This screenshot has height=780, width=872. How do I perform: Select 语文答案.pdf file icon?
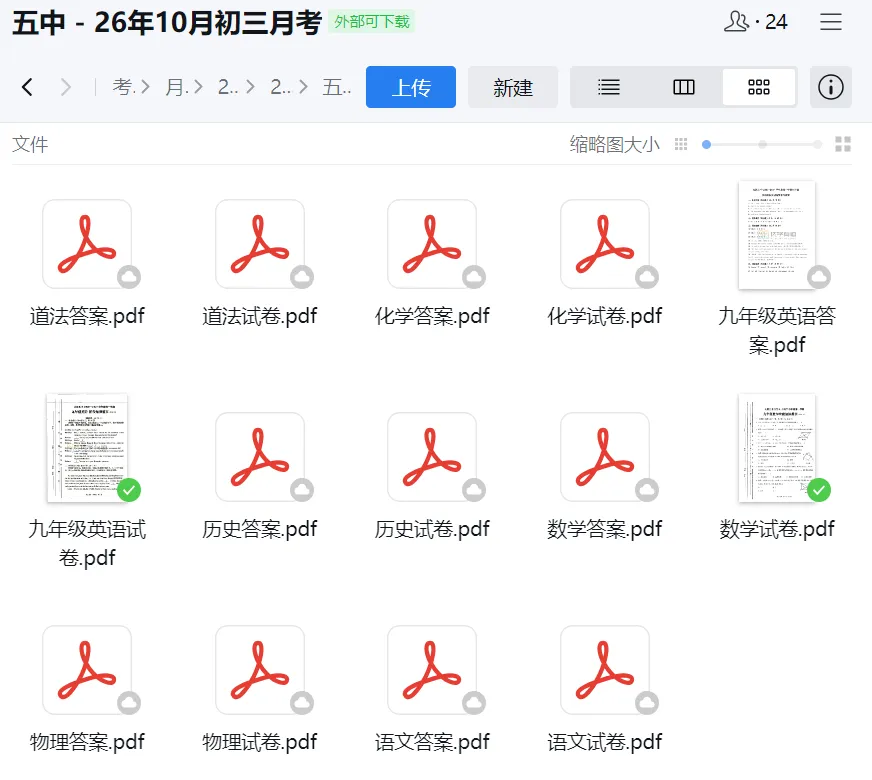point(432,670)
